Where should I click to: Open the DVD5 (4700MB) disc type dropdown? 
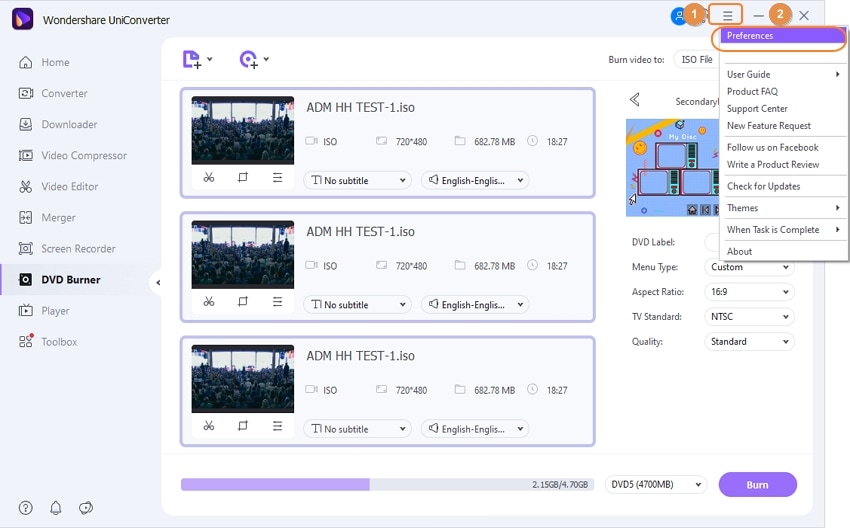656,484
